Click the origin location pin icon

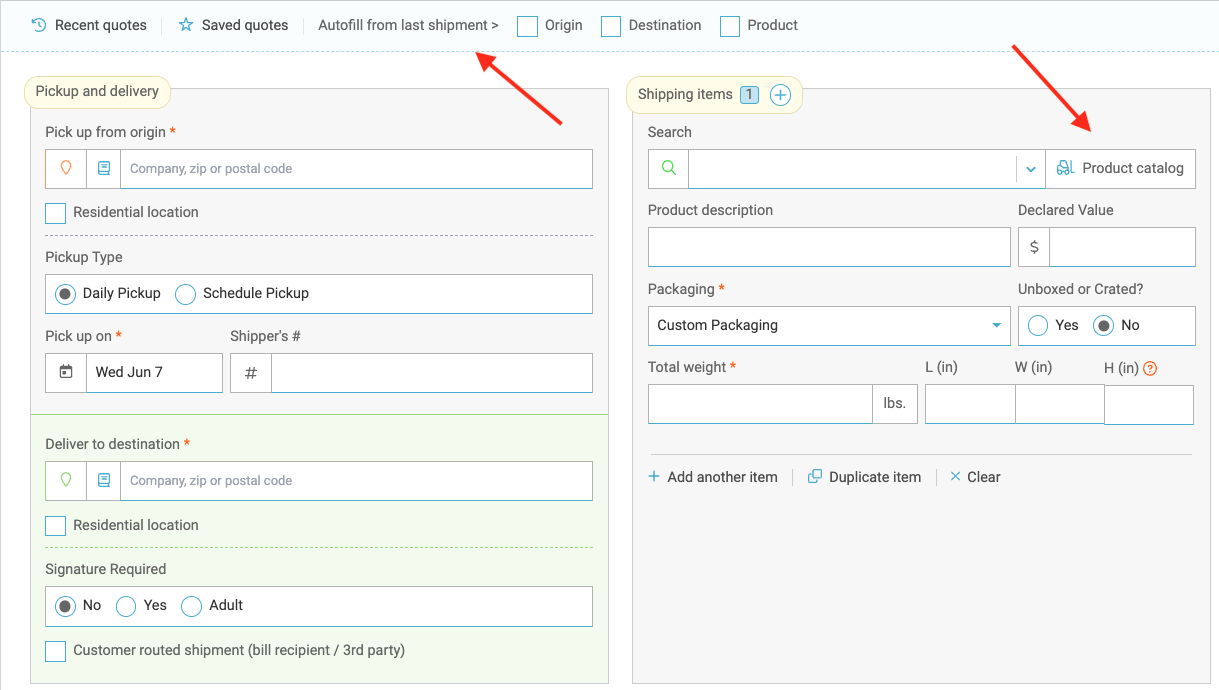[66, 169]
